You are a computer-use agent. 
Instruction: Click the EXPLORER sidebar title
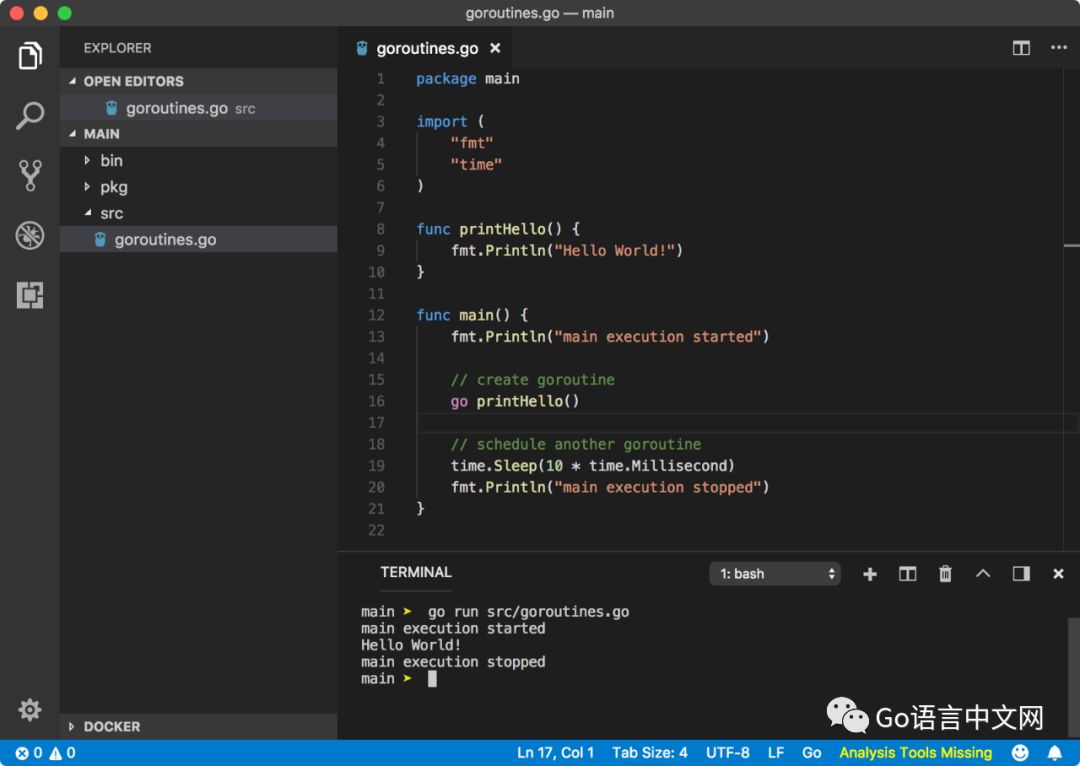point(117,48)
